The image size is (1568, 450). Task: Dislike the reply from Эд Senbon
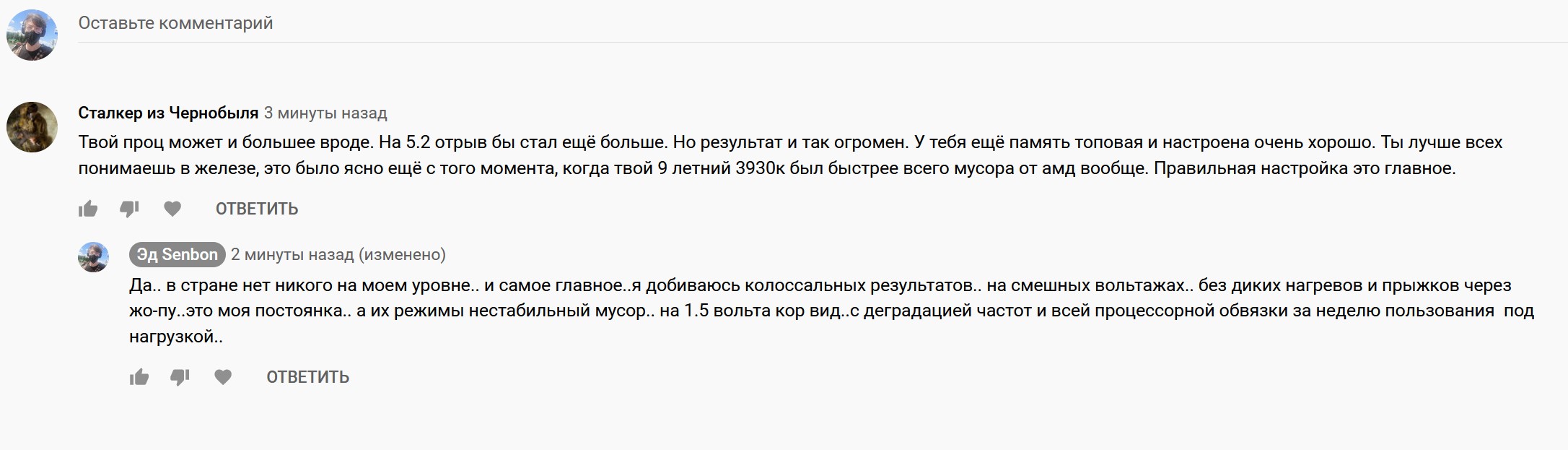coord(180,377)
